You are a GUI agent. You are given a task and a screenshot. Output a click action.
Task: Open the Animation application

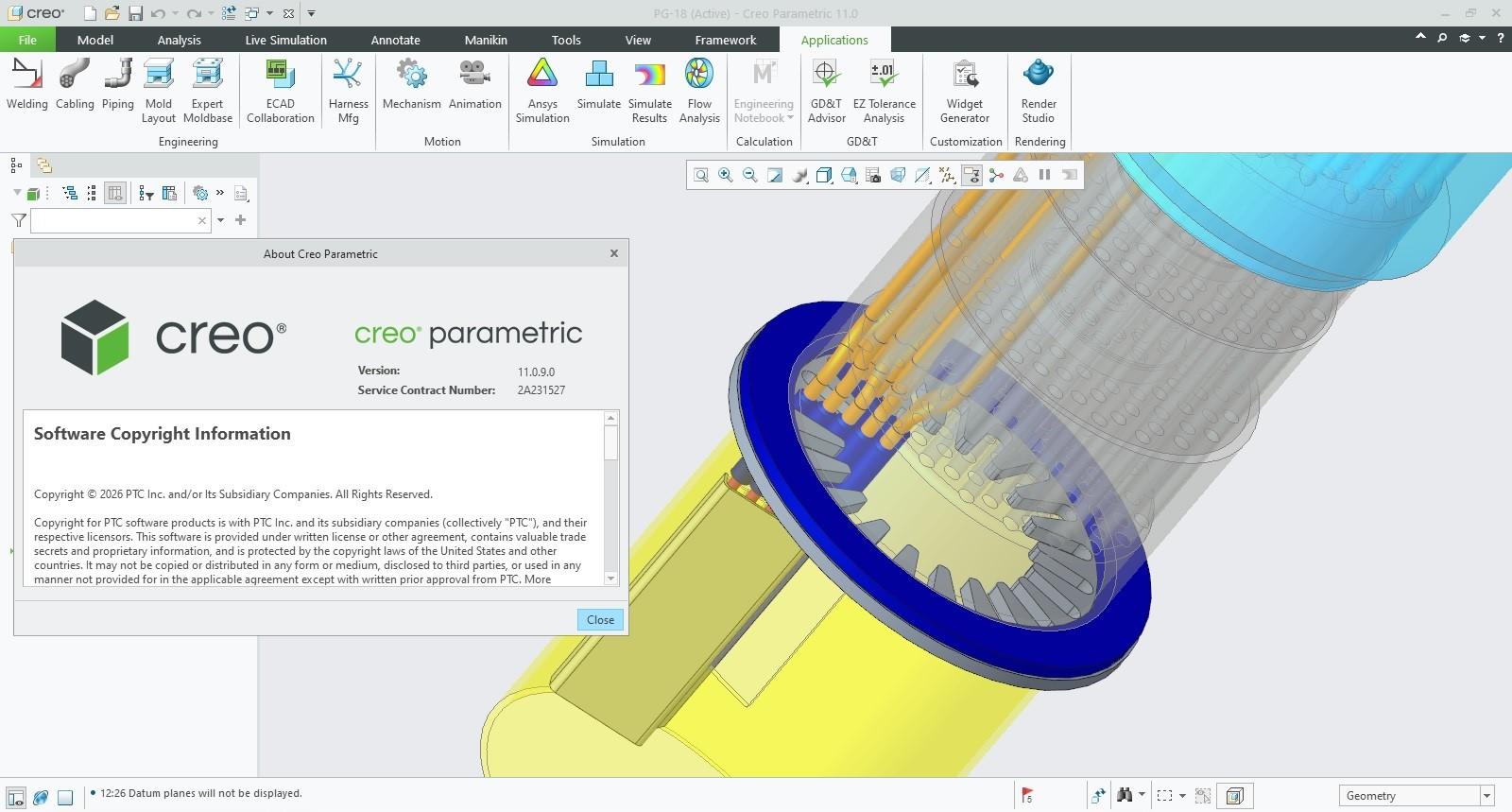tap(474, 86)
